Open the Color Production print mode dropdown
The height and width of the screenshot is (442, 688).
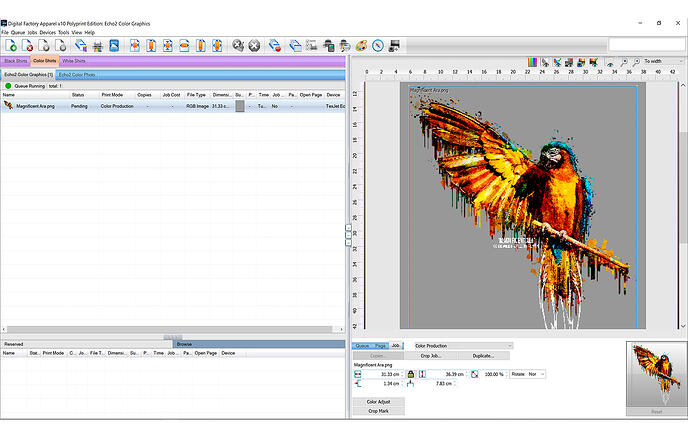click(463, 346)
